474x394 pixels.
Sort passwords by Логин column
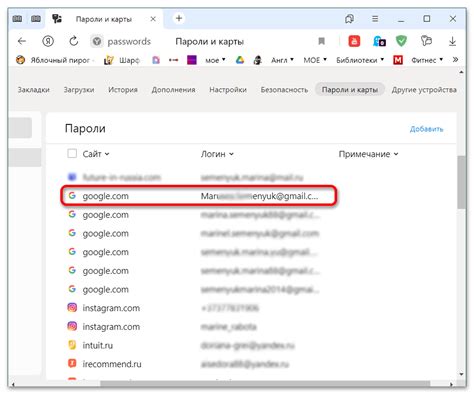tap(217, 154)
